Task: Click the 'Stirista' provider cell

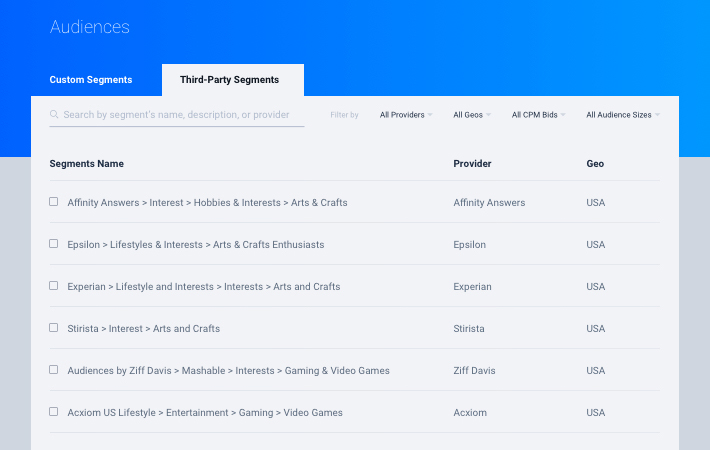Action: 469,329
